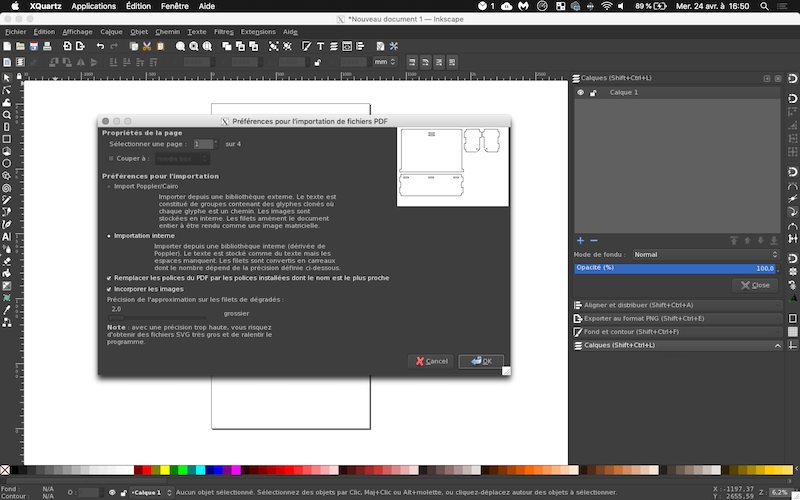
Task: Select the Star/polygon tool
Action: (7, 176)
